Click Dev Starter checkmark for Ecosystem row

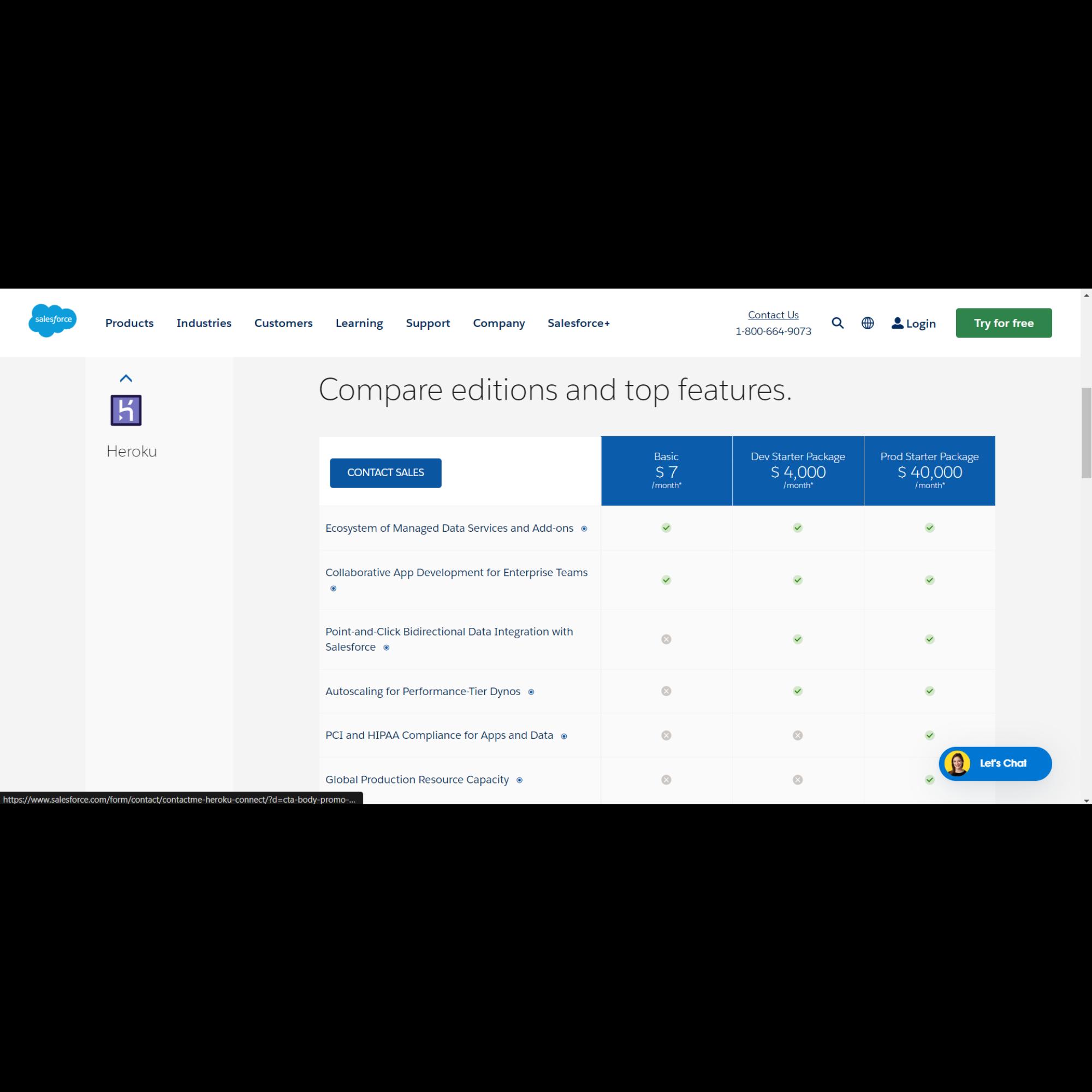tap(798, 527)
